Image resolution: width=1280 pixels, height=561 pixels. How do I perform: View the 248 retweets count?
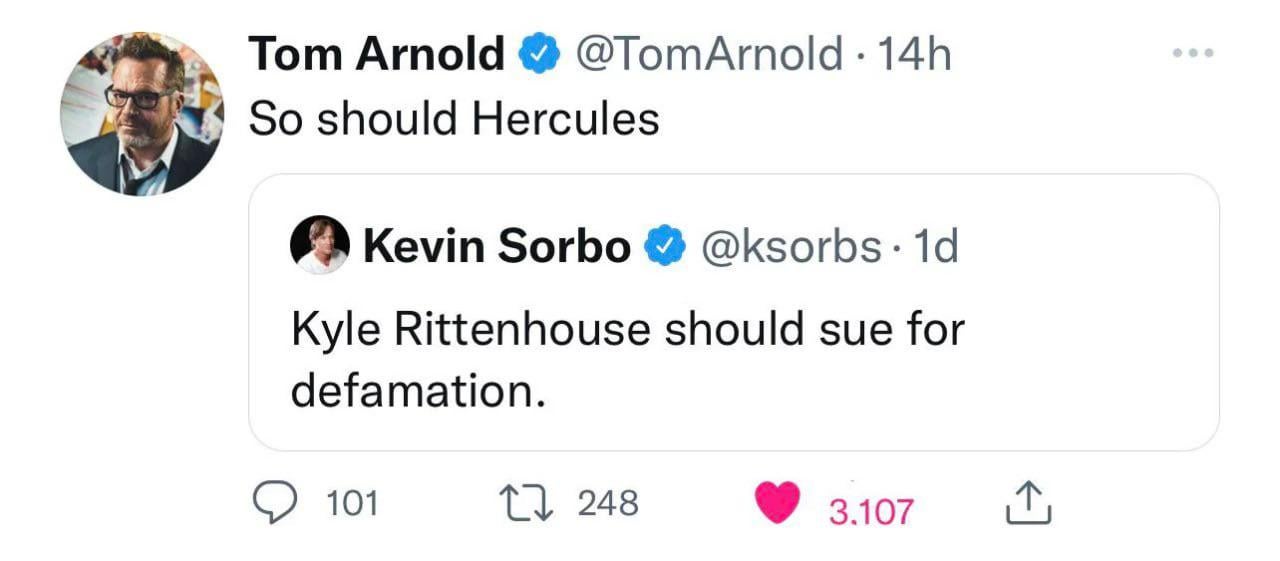(x=608, y=503)
